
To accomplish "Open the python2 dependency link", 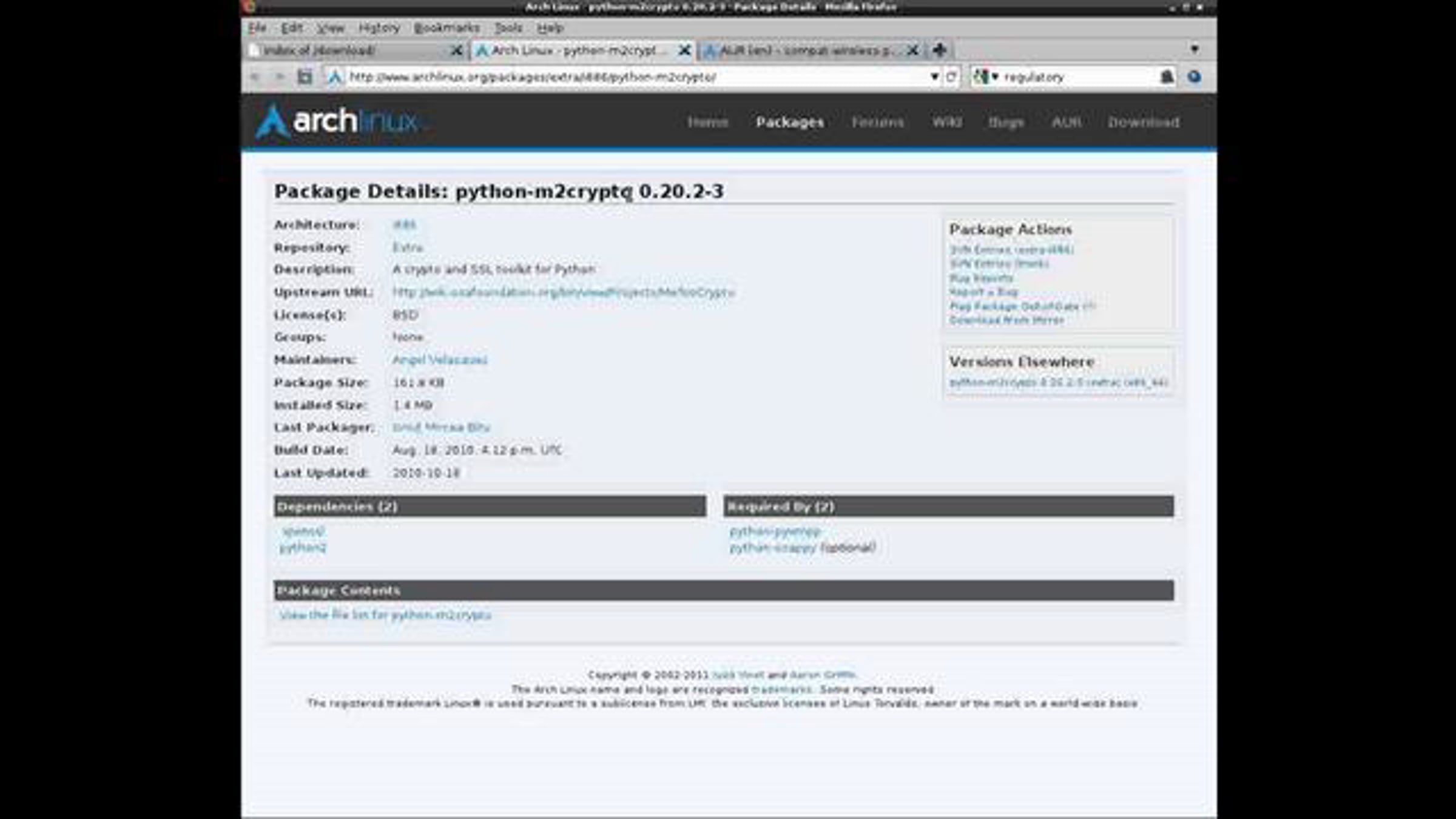I will point(303,548).
